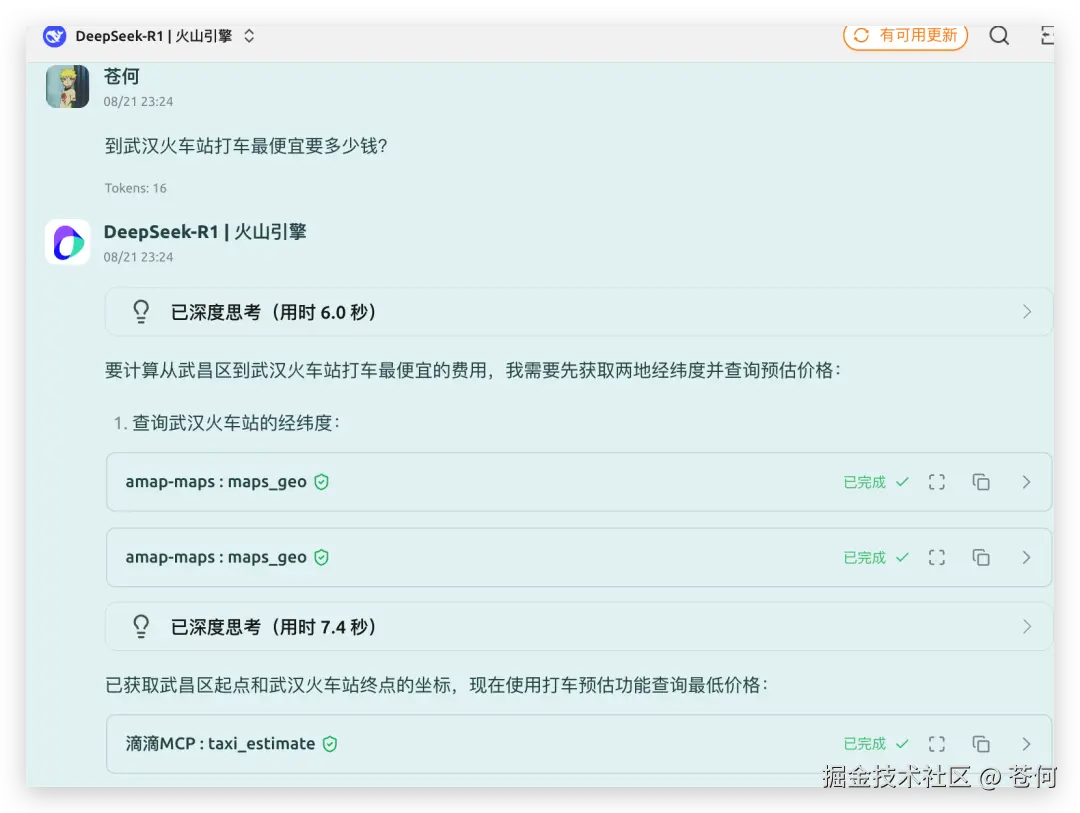
Task: Click the verified shield icon next to maps_geo
Action: (321, 481)
